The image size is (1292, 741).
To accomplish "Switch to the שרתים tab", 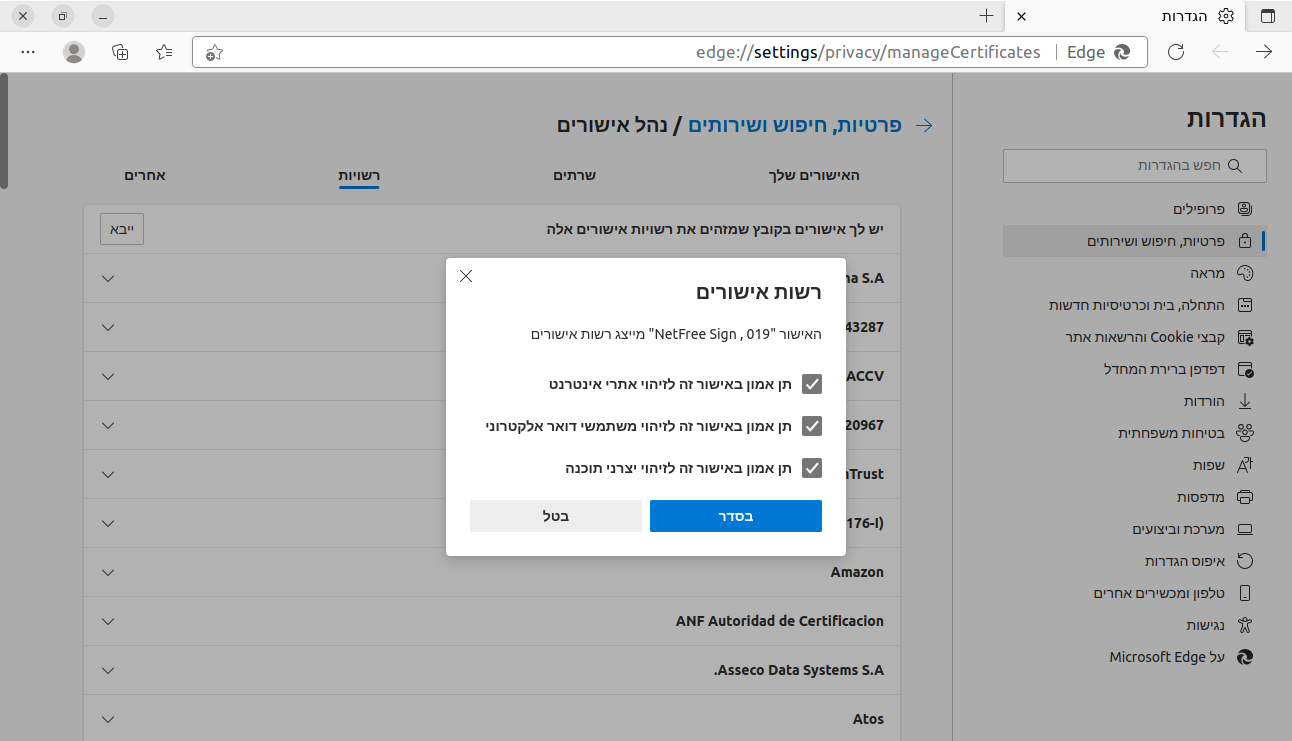I will click(575, 175).
